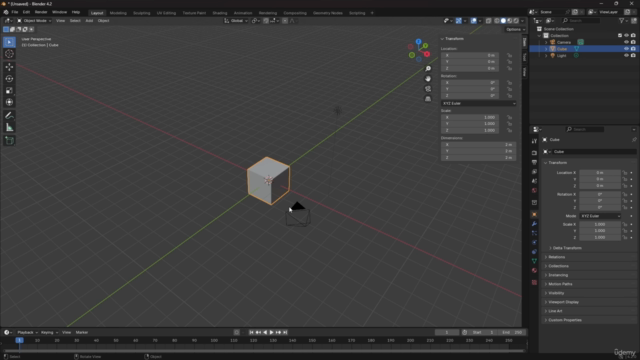The height and width of the screenshot is (360, 640).
Task: Expand the Visibility panel
Action: (x=556, y=293)
